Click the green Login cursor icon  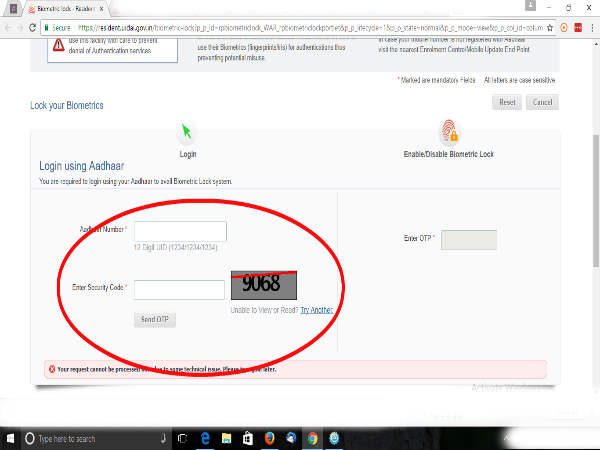click(187, 131)
